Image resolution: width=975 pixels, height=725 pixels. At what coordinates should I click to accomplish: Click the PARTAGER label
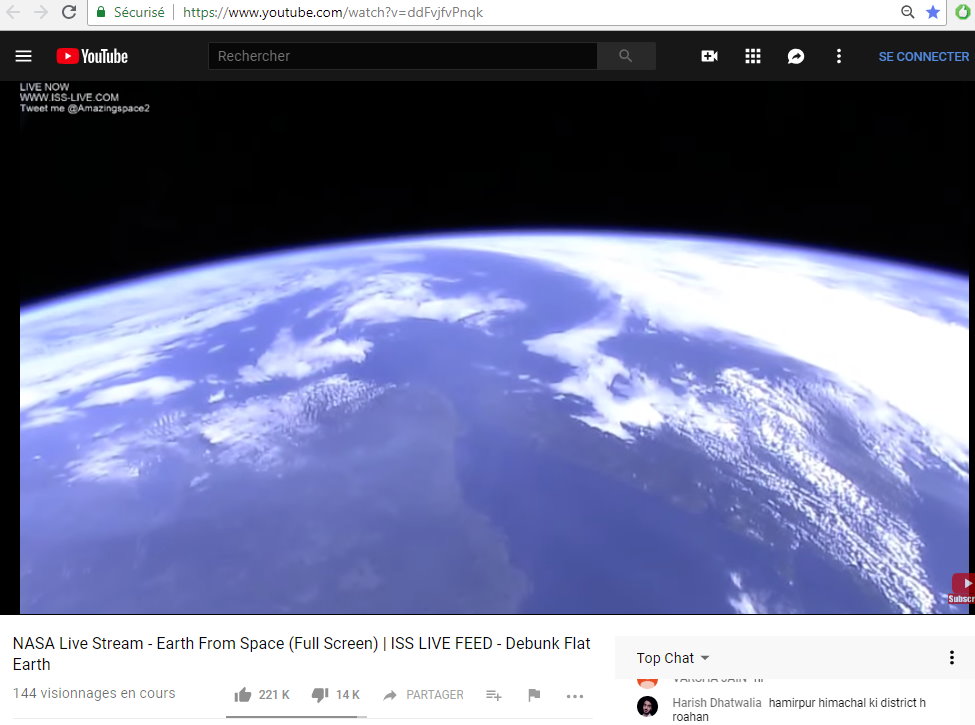coord(435,695)
